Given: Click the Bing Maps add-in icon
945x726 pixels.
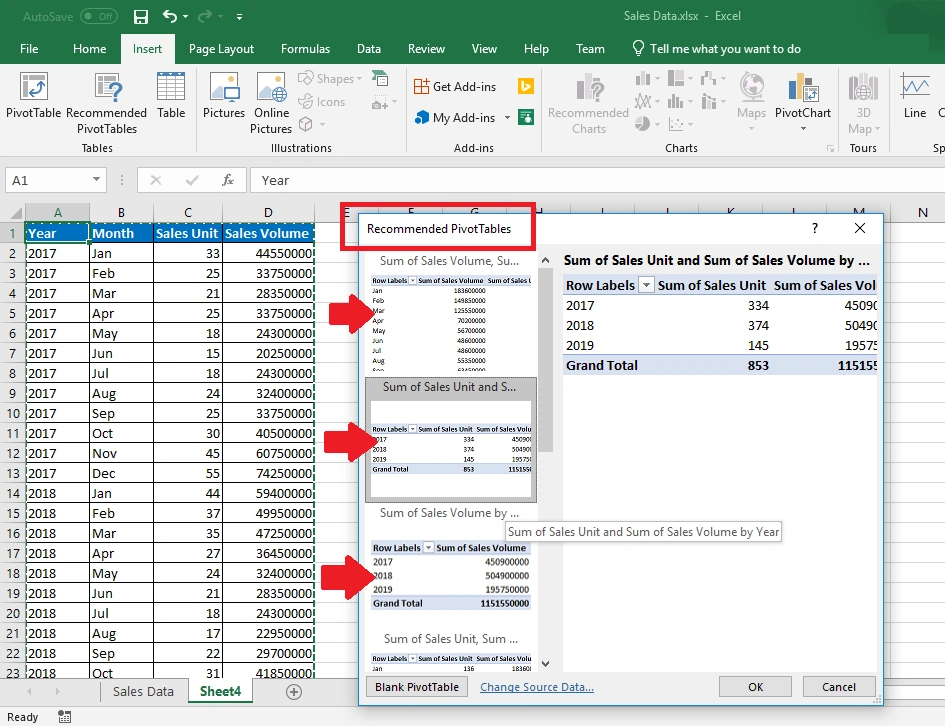Looking at the screenshot, I should pos(526,86).
